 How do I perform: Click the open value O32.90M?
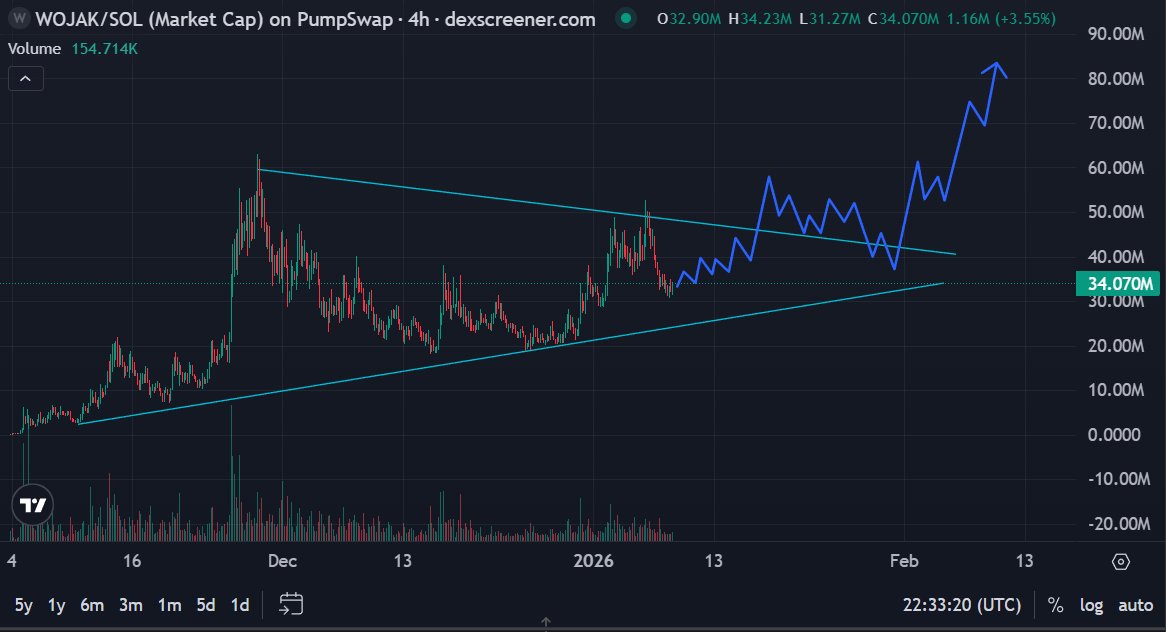[x=689, y=19]
